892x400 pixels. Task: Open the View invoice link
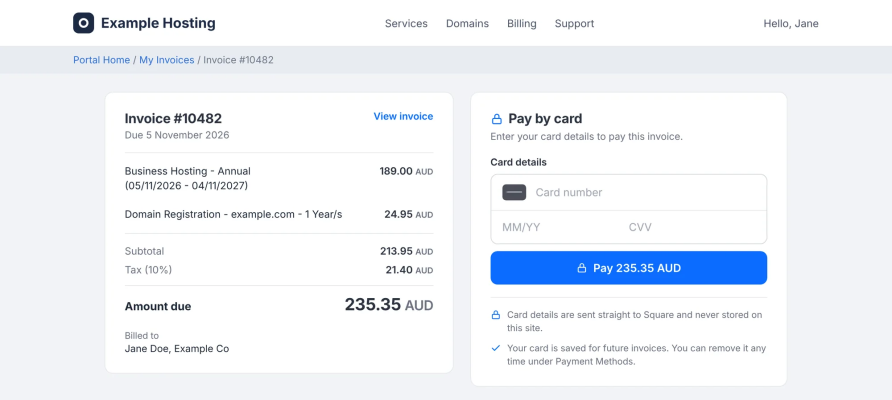(x=403, y=116)
